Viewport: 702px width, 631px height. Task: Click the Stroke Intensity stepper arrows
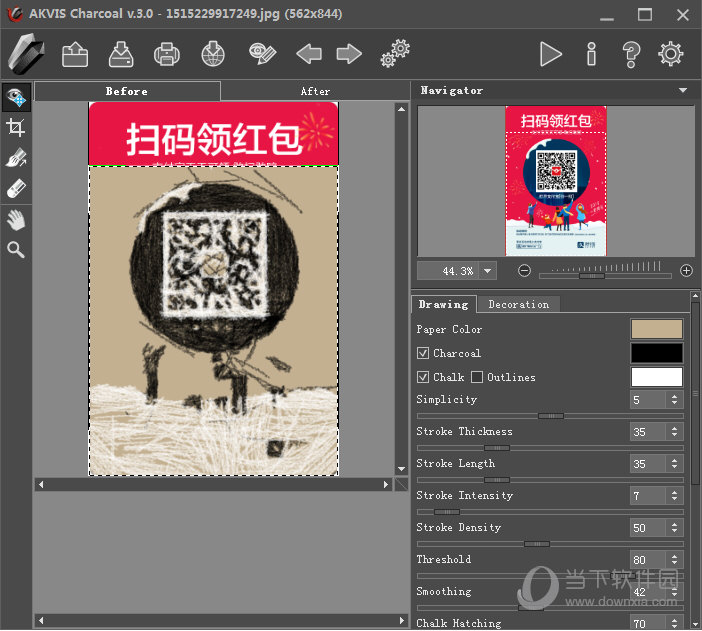point(674,496)
